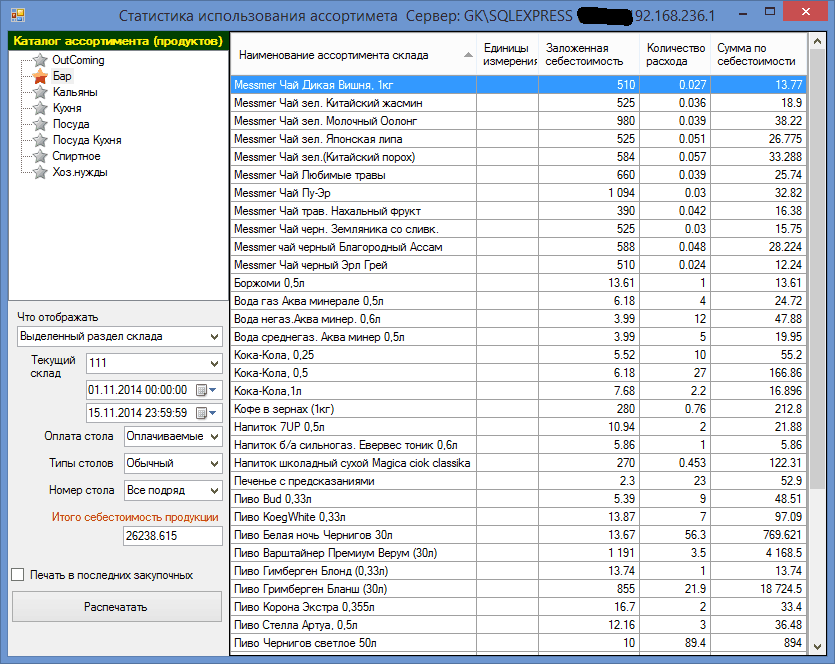835x664 pixels.
Task: Click the application icon in the title bar
Action: (x=18, y=14)
